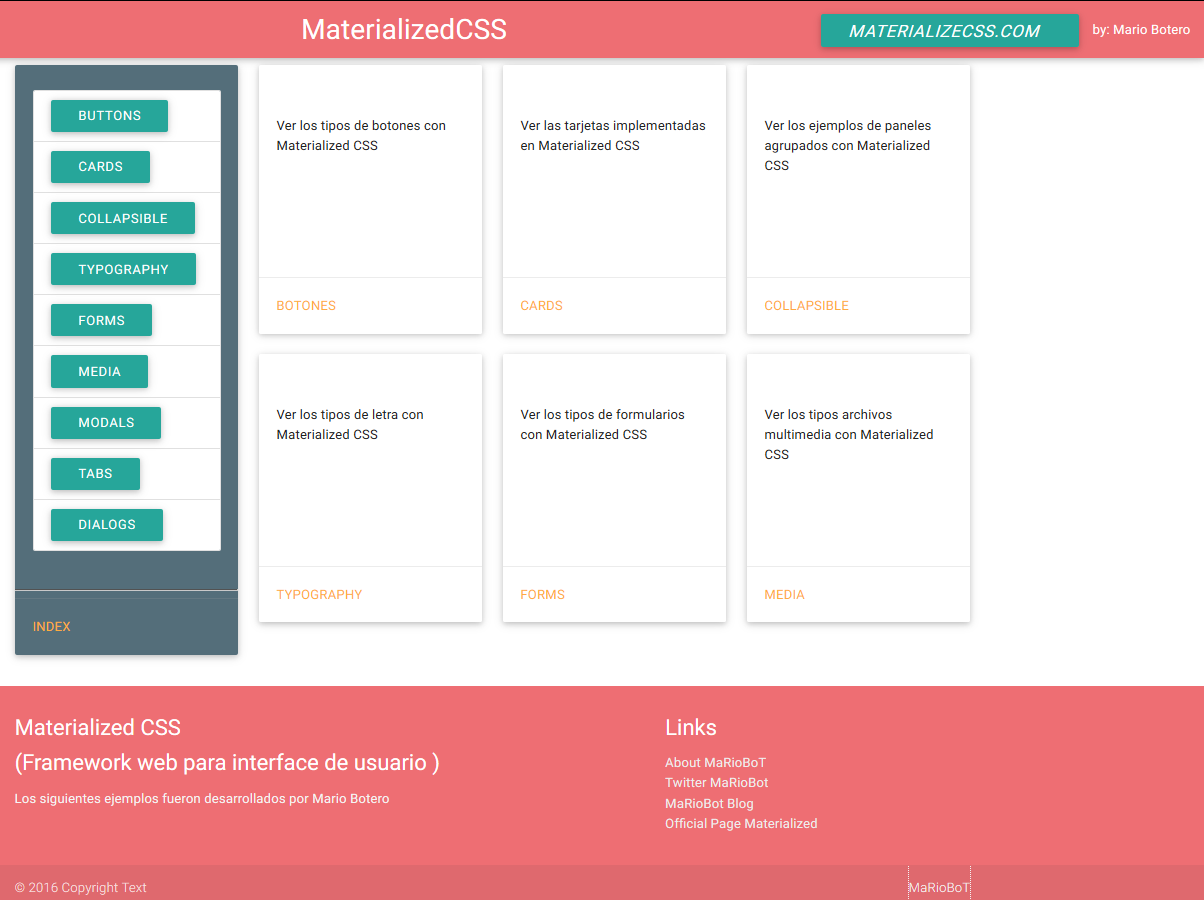
Task: Click the '© 2016 Copyright Text' footer text
Action: (81, 888)
